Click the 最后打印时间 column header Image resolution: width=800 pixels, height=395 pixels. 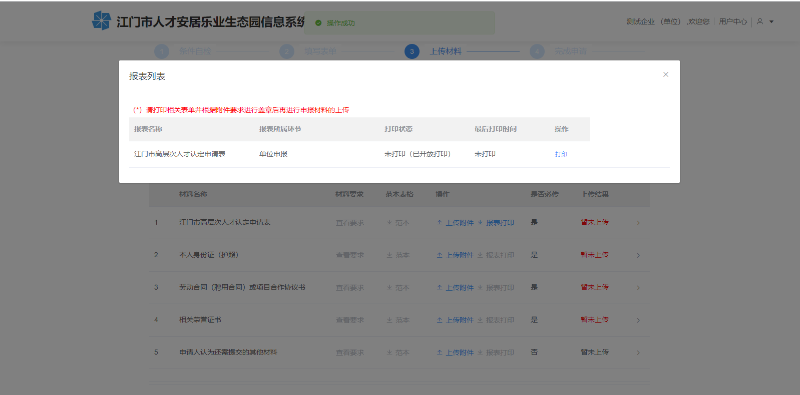point(495,129)
